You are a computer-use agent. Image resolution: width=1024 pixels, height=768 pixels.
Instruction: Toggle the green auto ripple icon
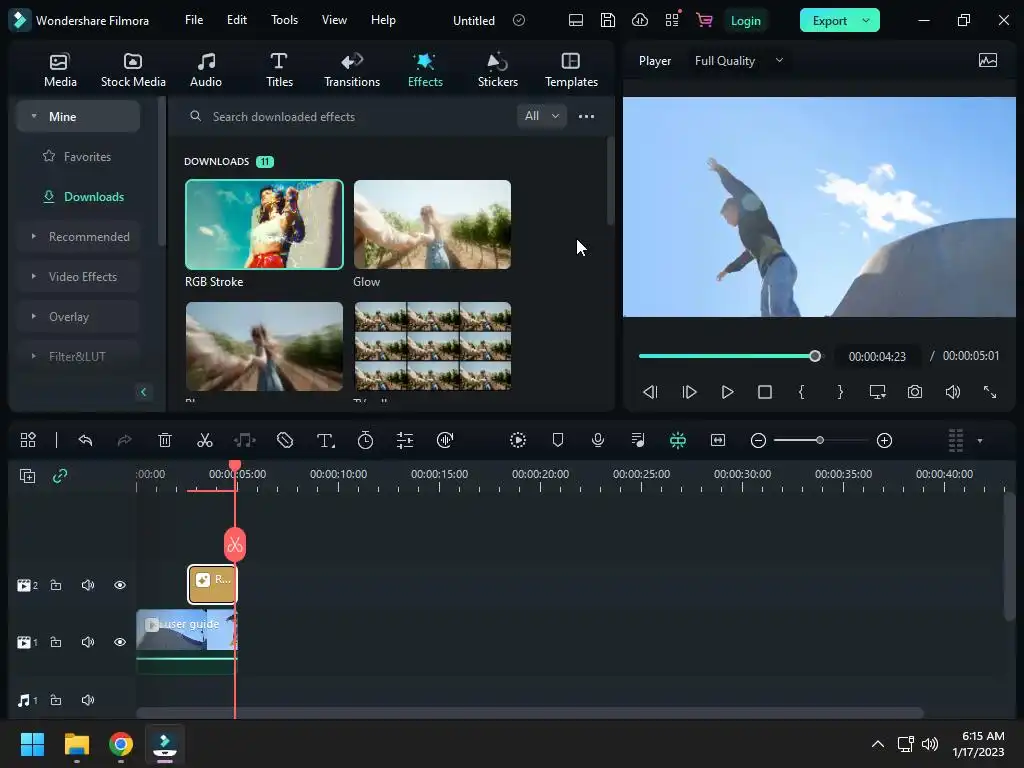[678, 440]
